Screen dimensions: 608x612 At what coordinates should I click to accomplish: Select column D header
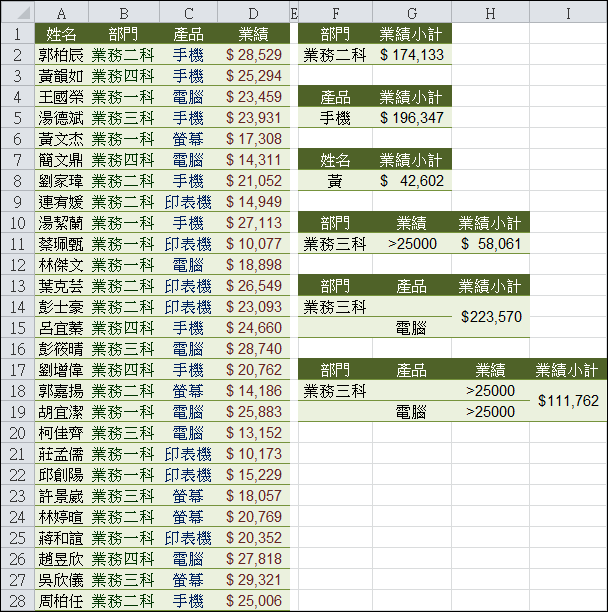[253, 13]
